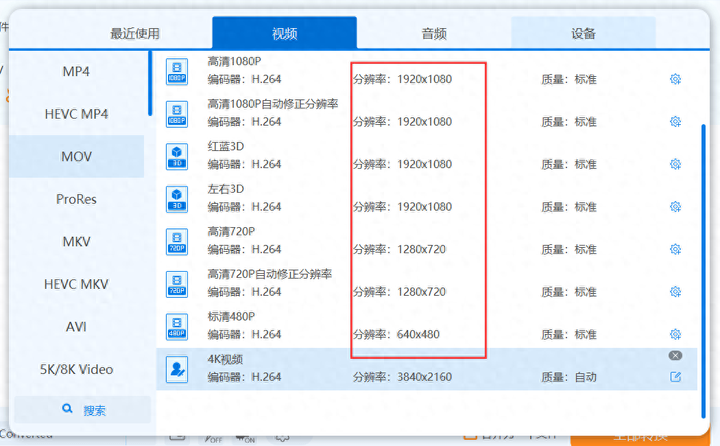Viewport: 720px width, 446px height.
Task: Edit the custom 4K视频 preset
Action: click(x=675, y=377)
